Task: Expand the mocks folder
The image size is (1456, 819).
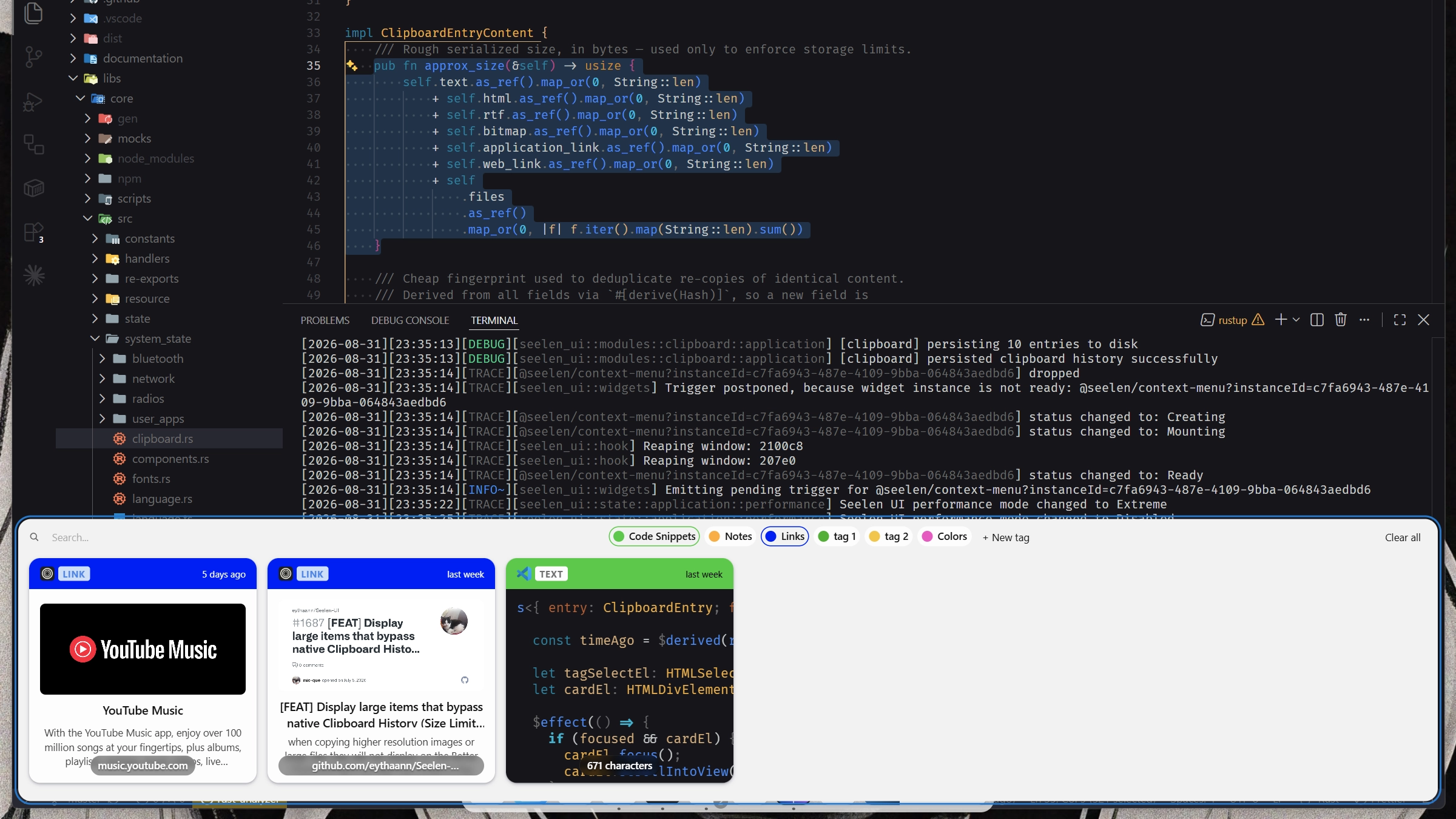Action: [88, 138]
